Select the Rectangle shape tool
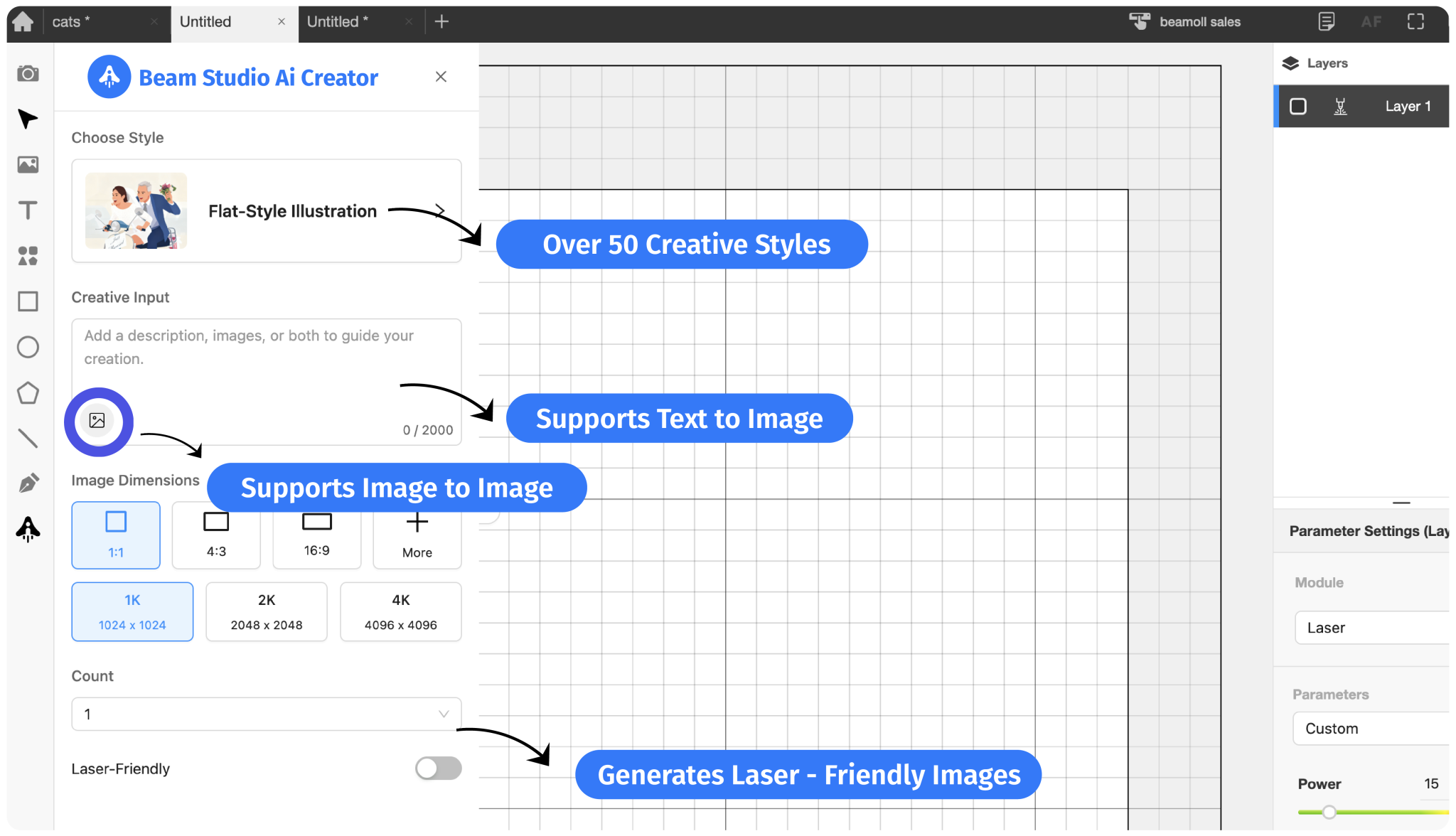 tap(28, 301)
